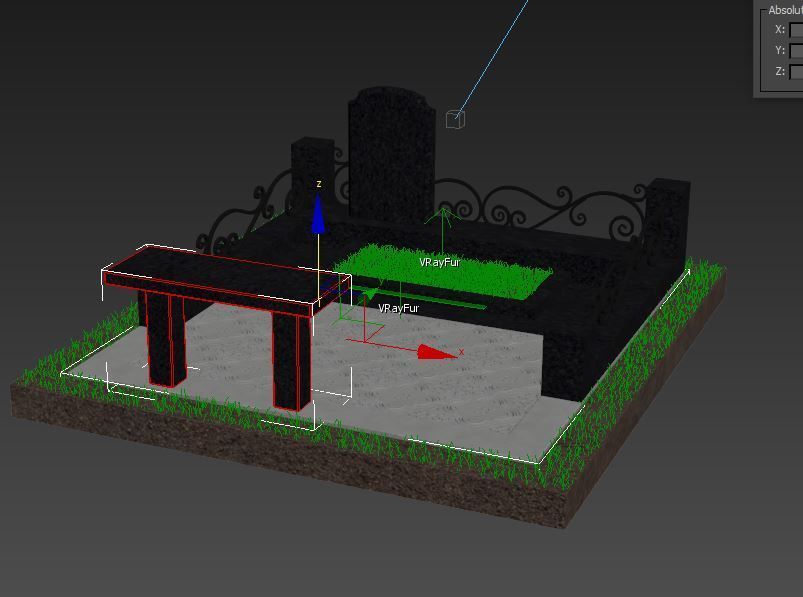Click the Z coordinate input field
Screen dimensions: 803x597
(x=797, y=72)
